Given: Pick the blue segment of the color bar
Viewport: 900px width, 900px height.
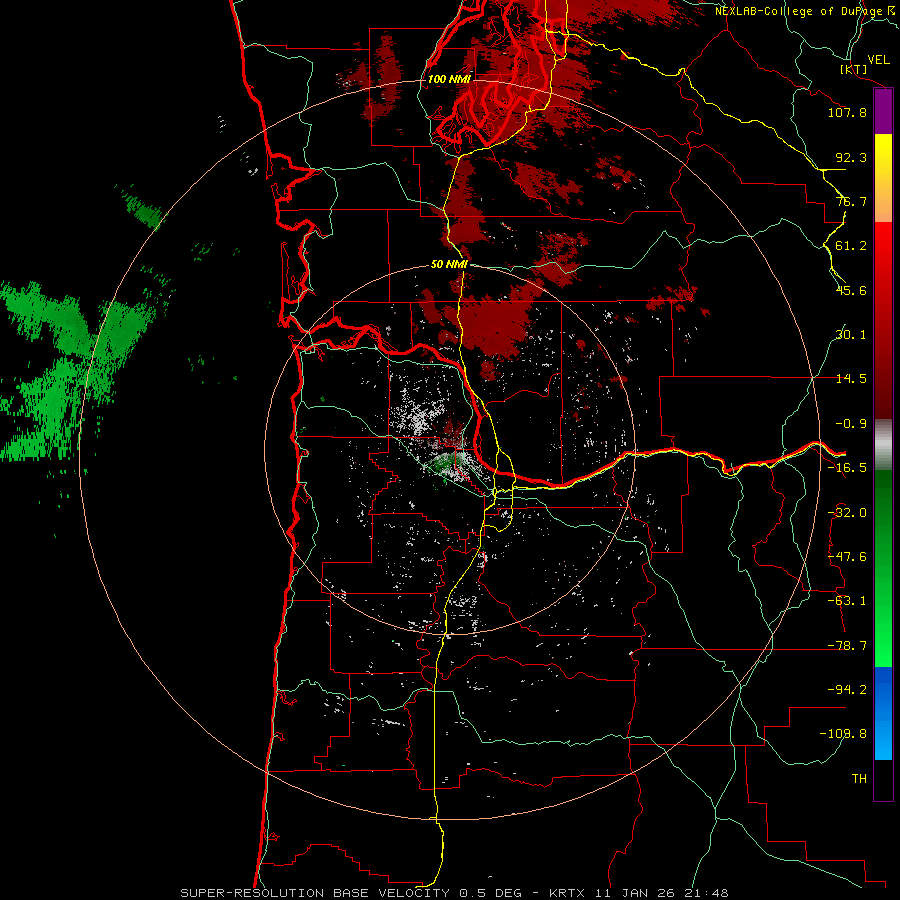Looking at the screenshot, I should point(883,713).
